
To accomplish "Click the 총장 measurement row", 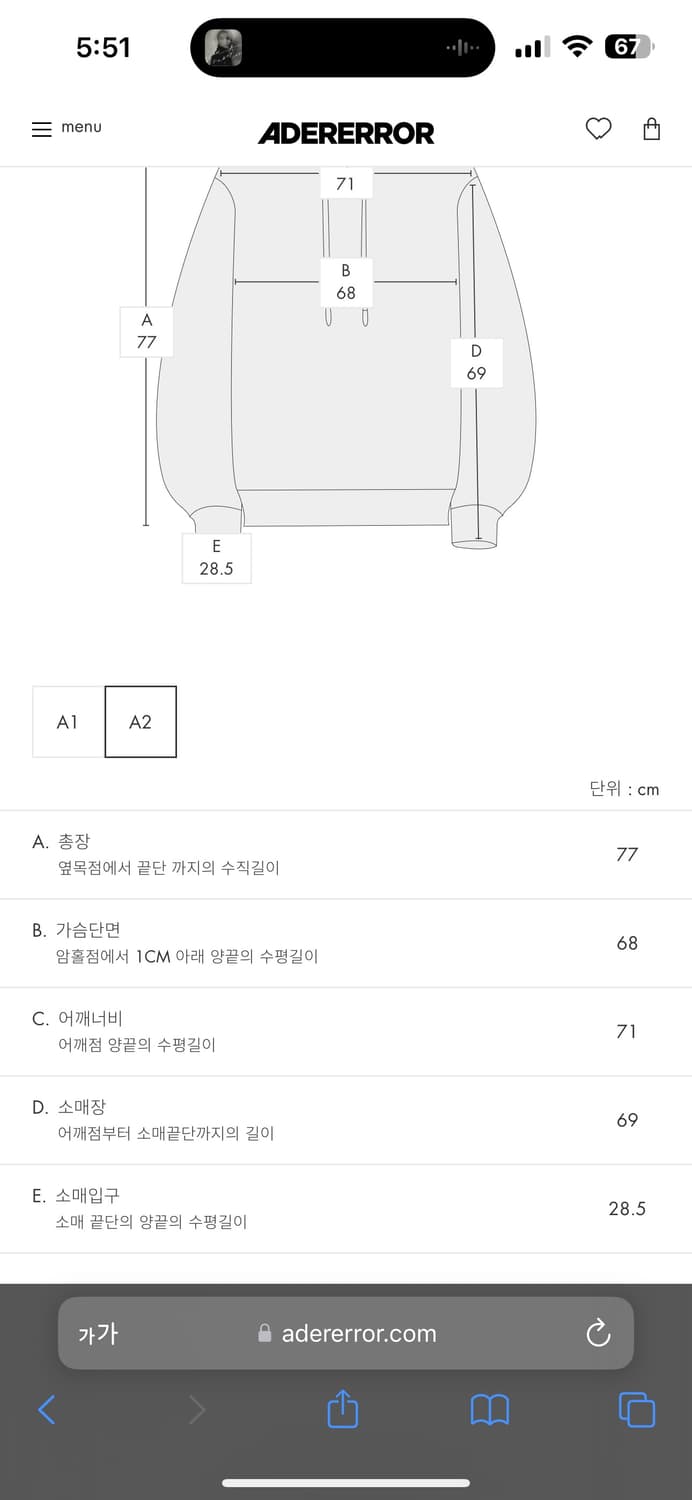I will (x=346, y=855).
